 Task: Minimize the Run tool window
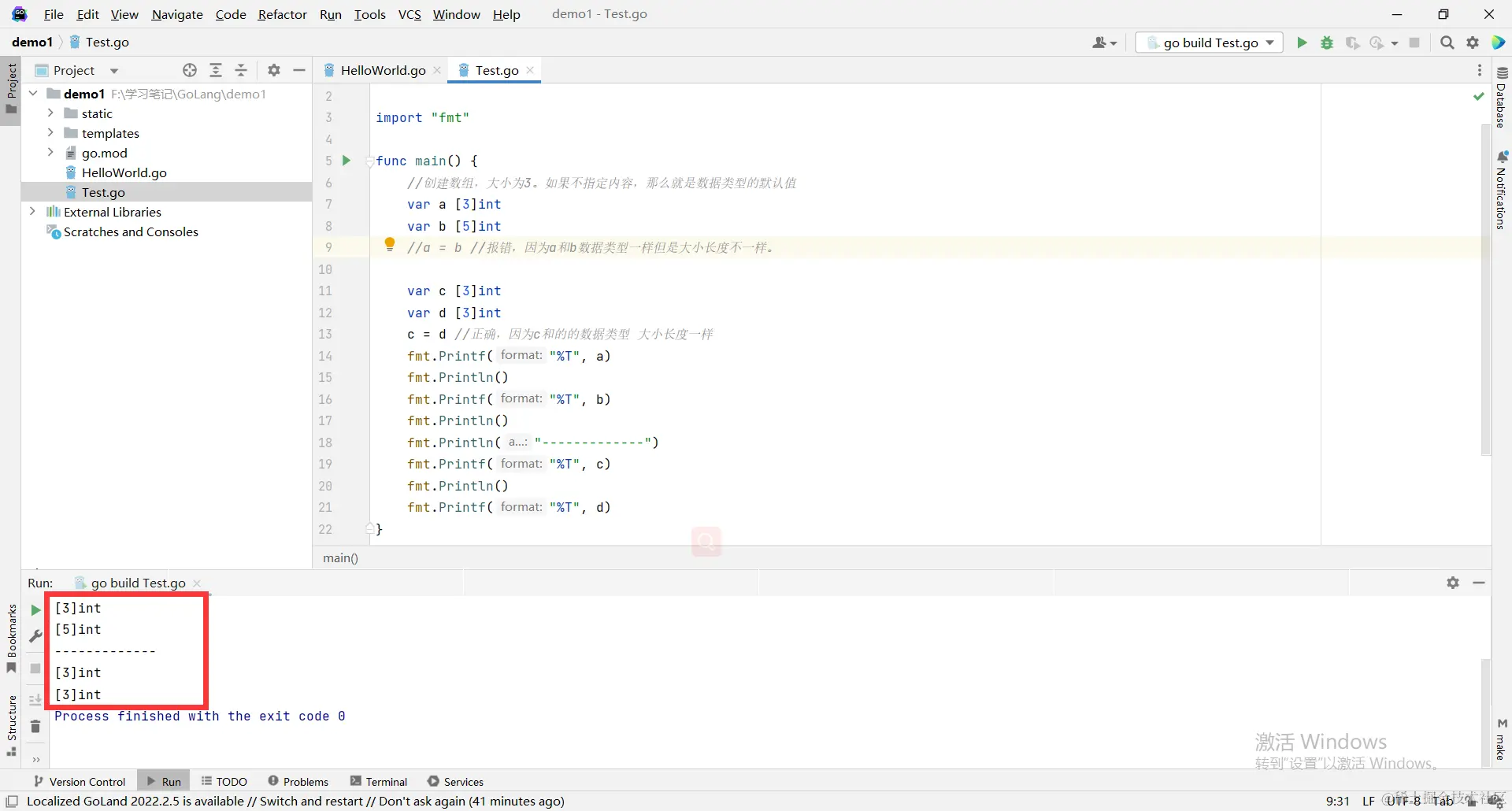pyautogui.click(x=1479, y=583)
